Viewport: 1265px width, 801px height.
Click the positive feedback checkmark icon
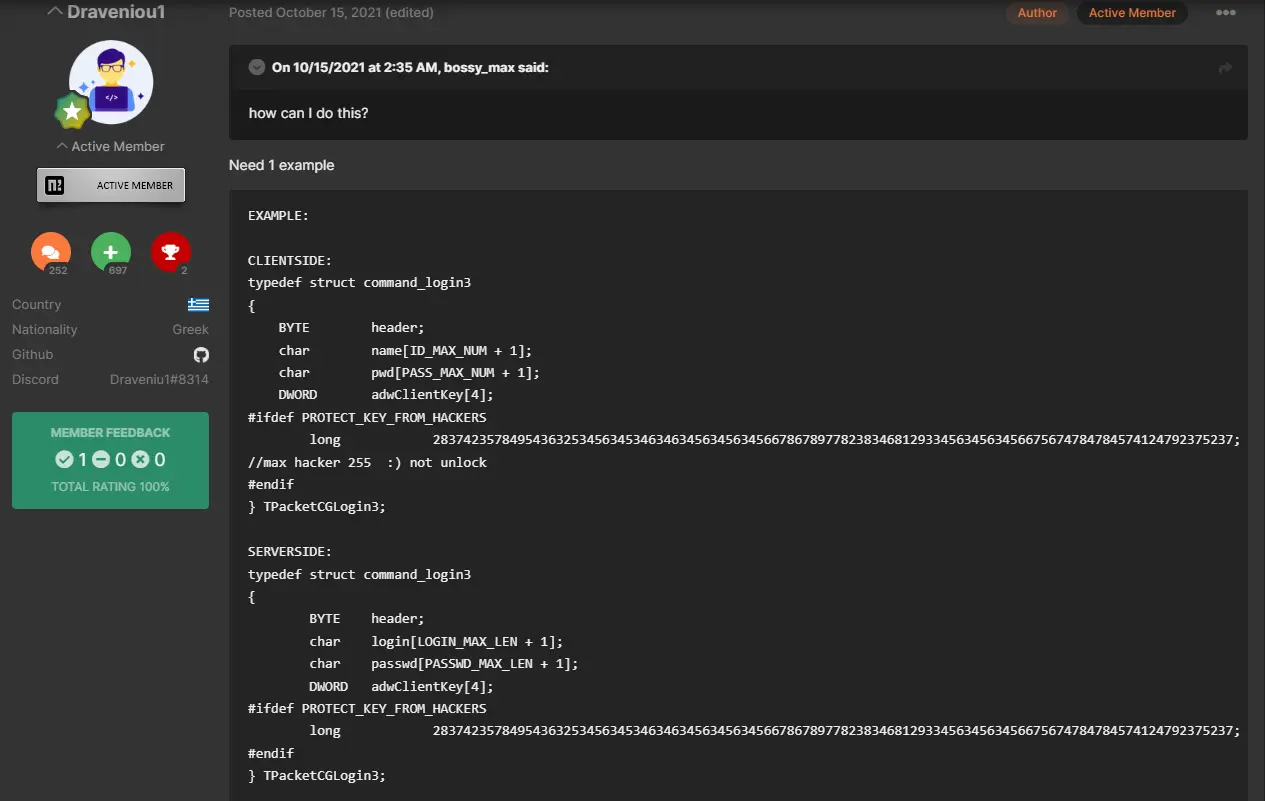65,460
